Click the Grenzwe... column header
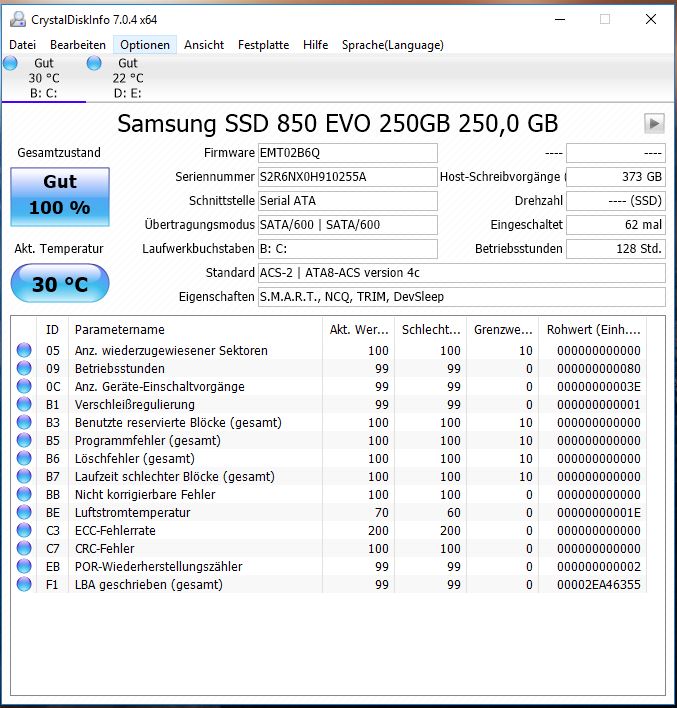 click(503, 330)
